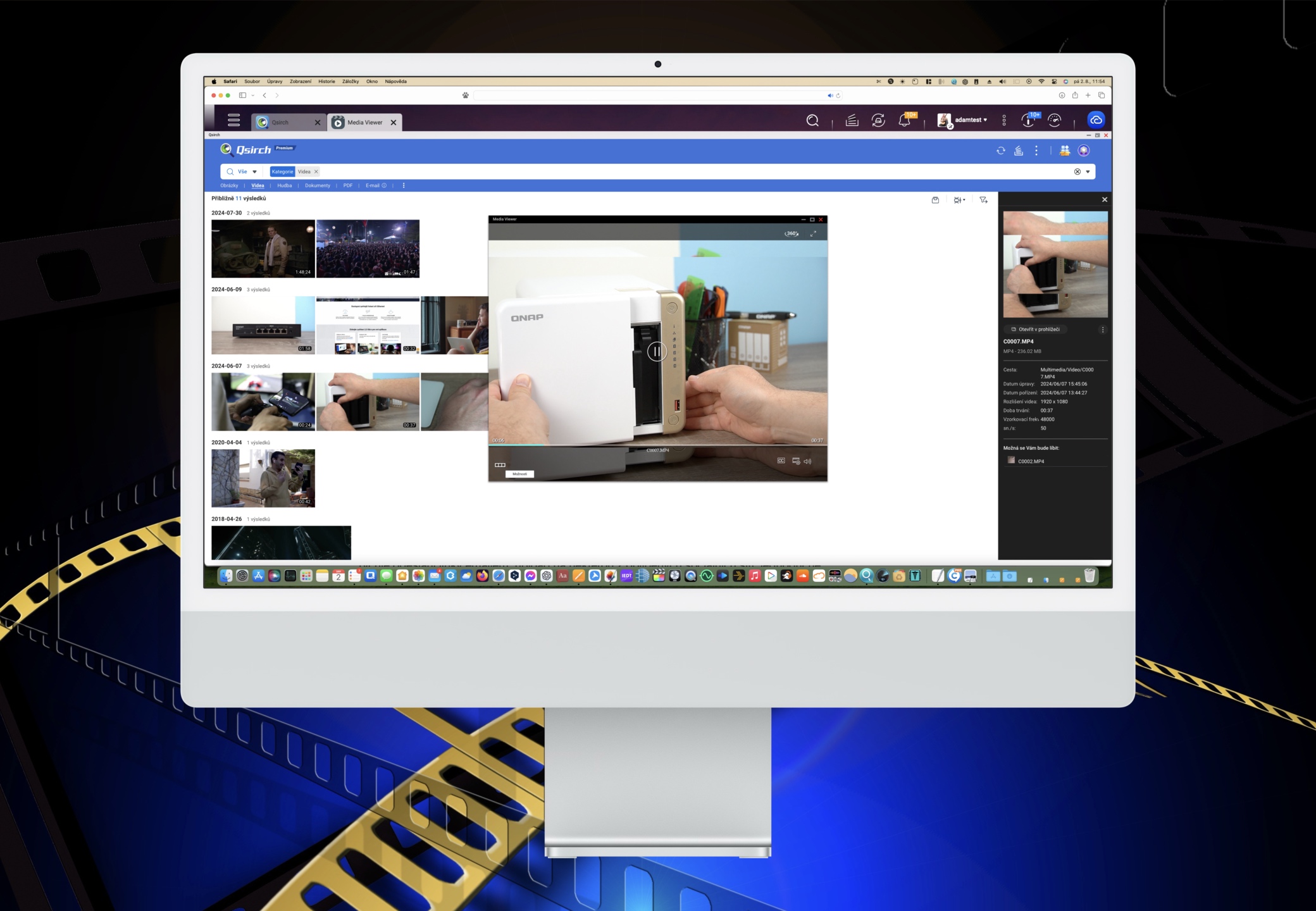Enter fullscreen in Media Viewer

[813, 233]
